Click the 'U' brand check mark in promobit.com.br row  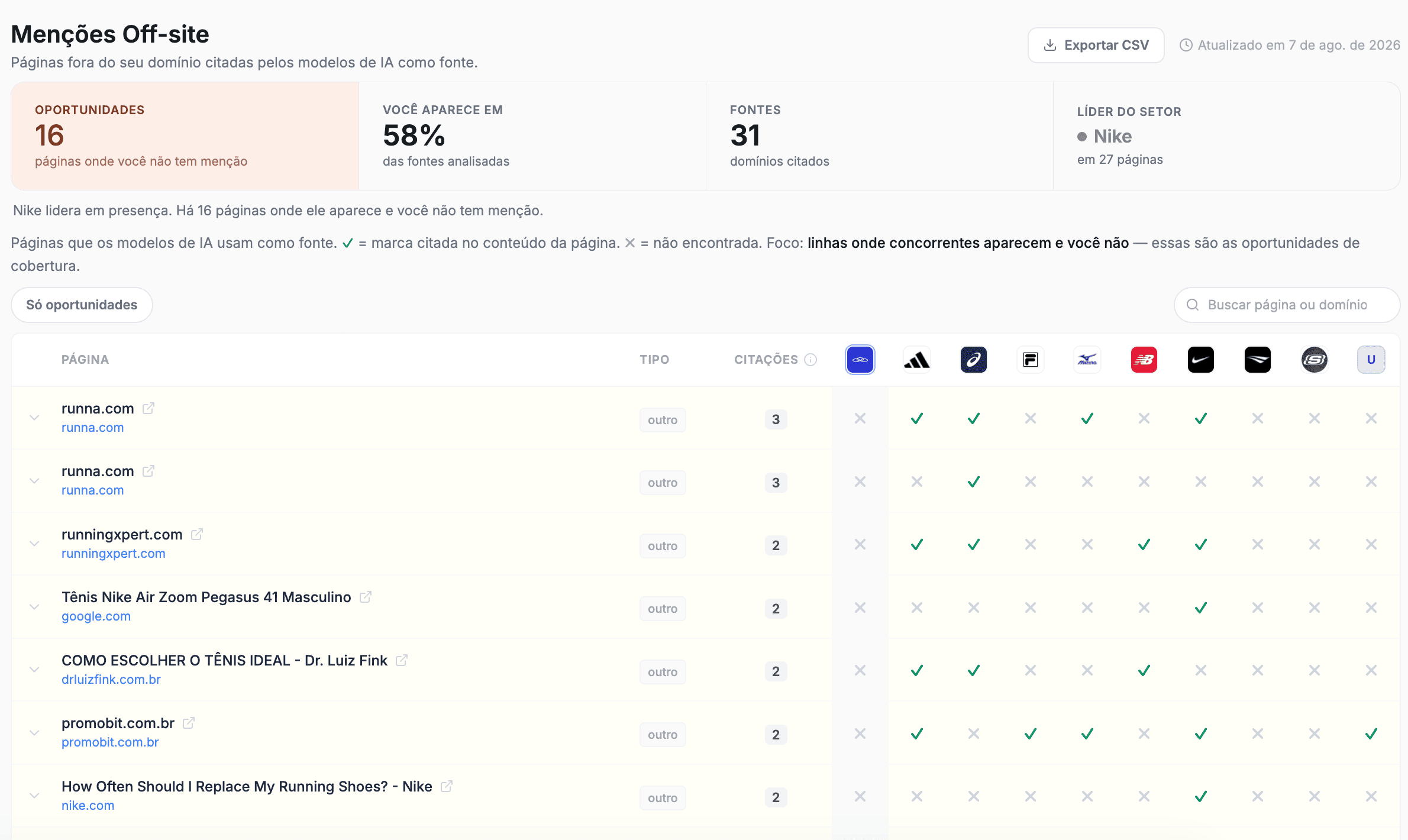1371,734
